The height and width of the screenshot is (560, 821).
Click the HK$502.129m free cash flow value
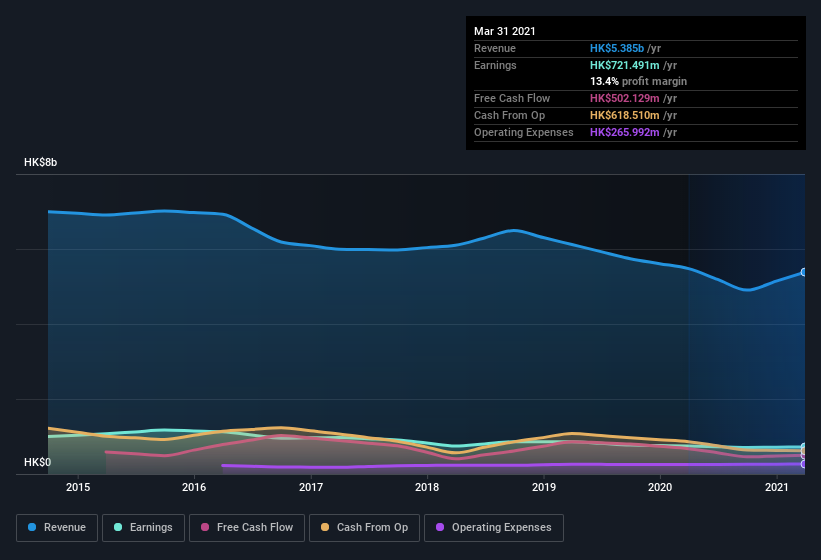pos(625,98)
